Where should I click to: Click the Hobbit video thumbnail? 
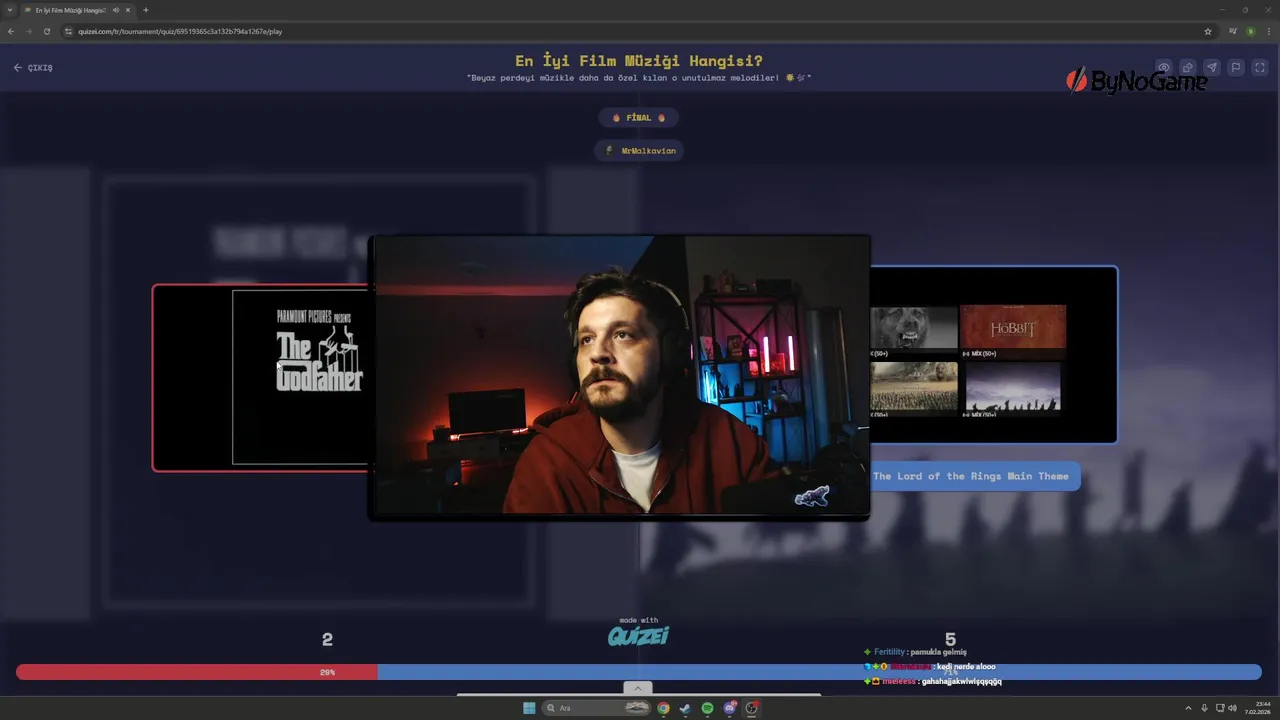click(1013, 327)
